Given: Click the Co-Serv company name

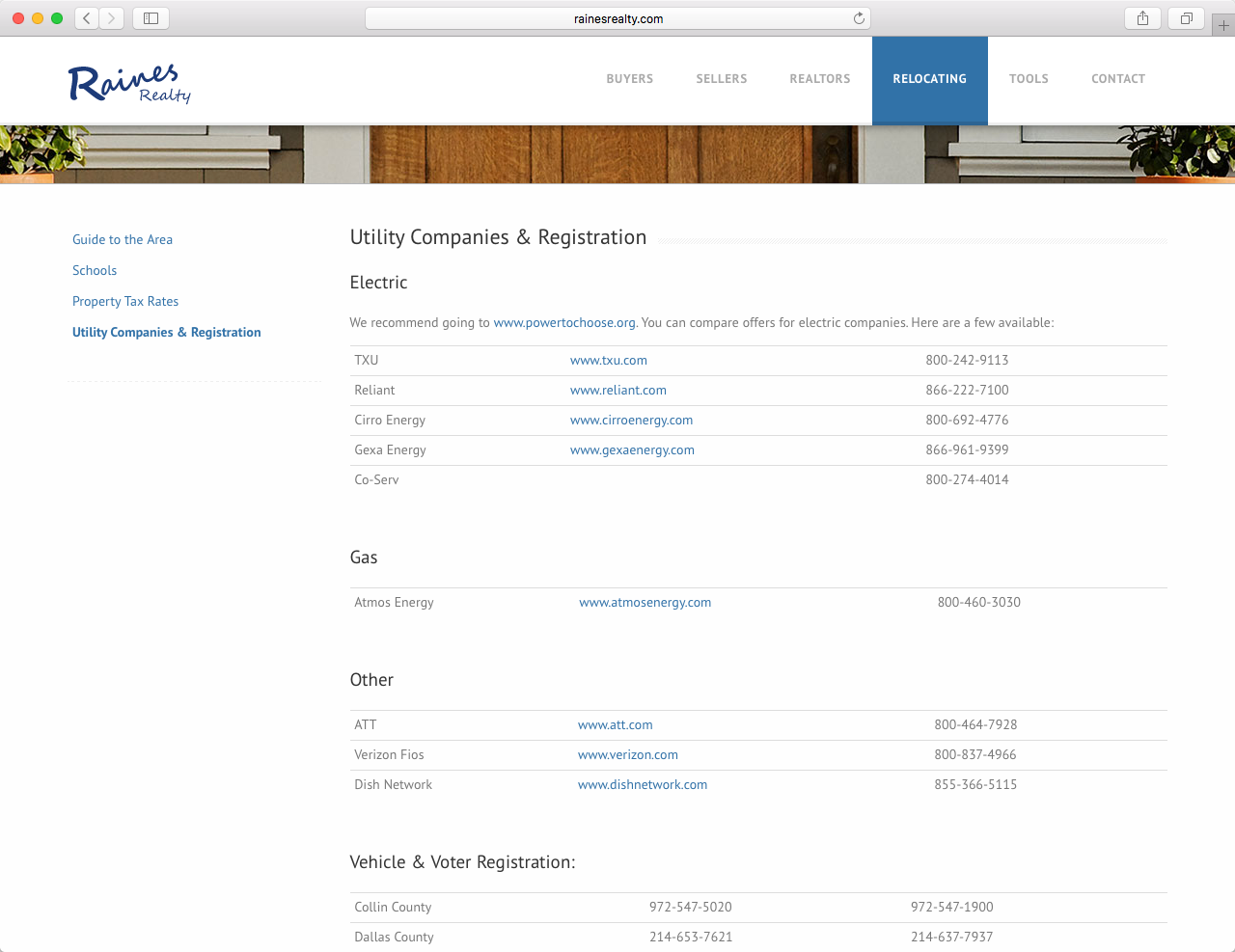Looking at the screenshot, I should click(376, 479).
